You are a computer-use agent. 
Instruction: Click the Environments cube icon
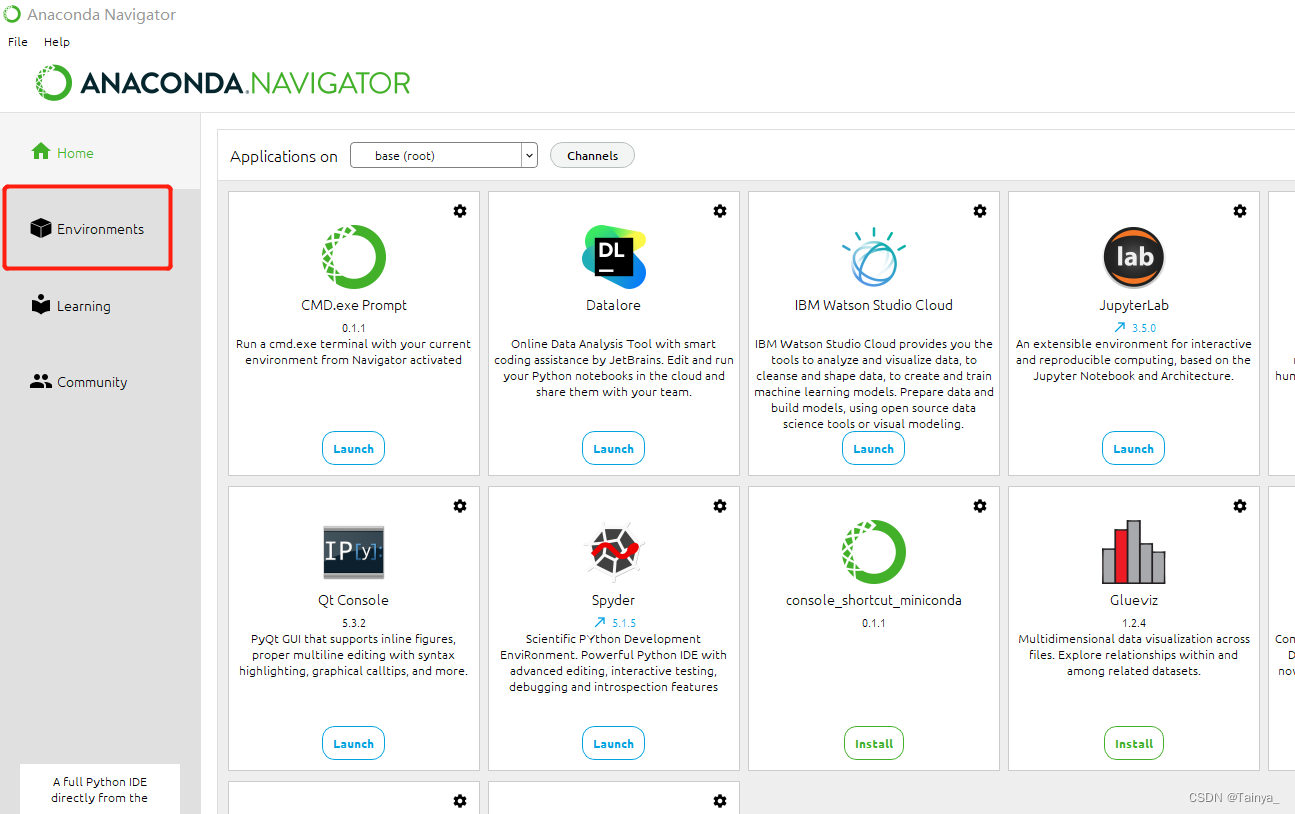[41, 229]
